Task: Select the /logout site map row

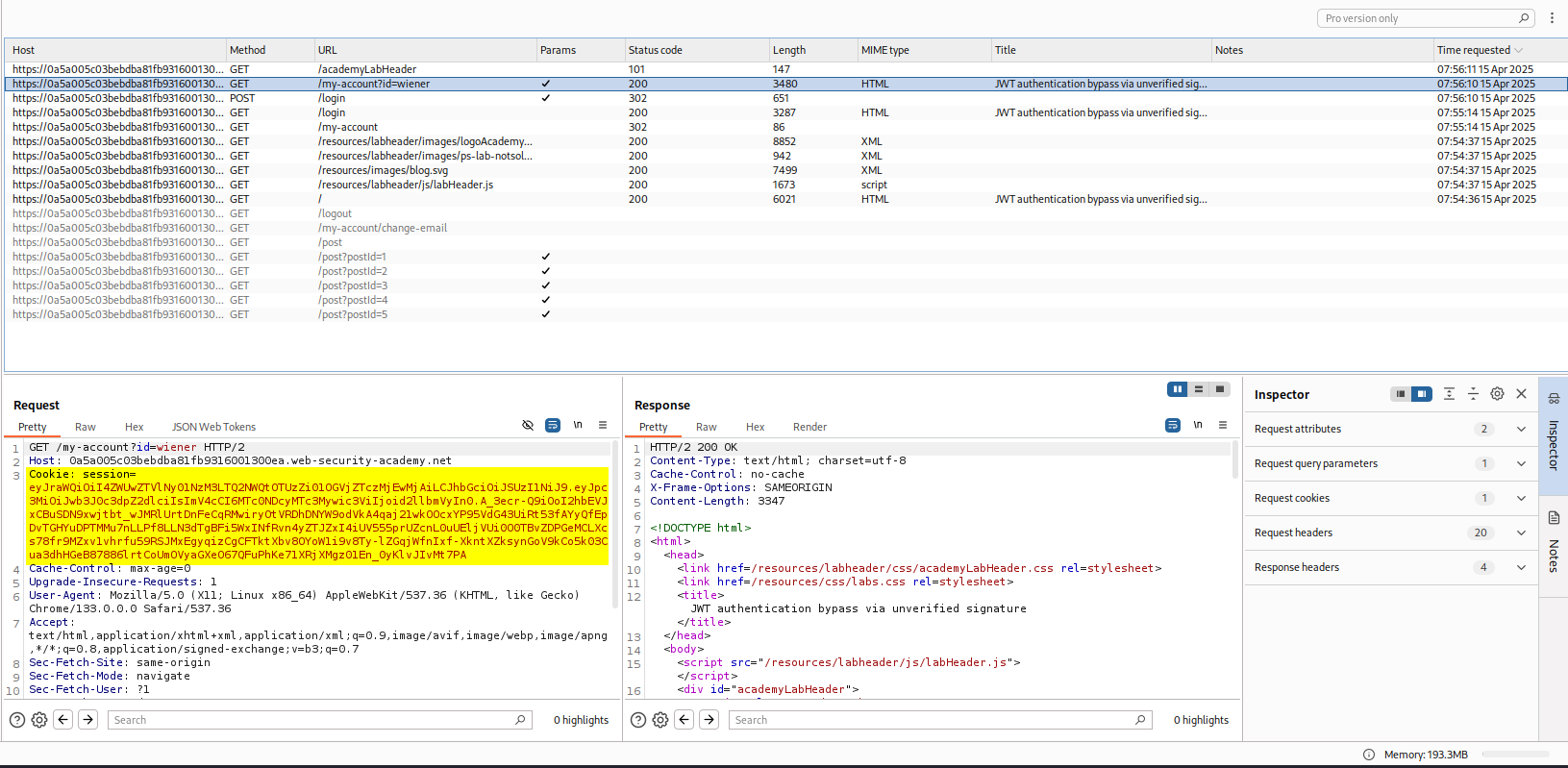Action: pos(785,213)
